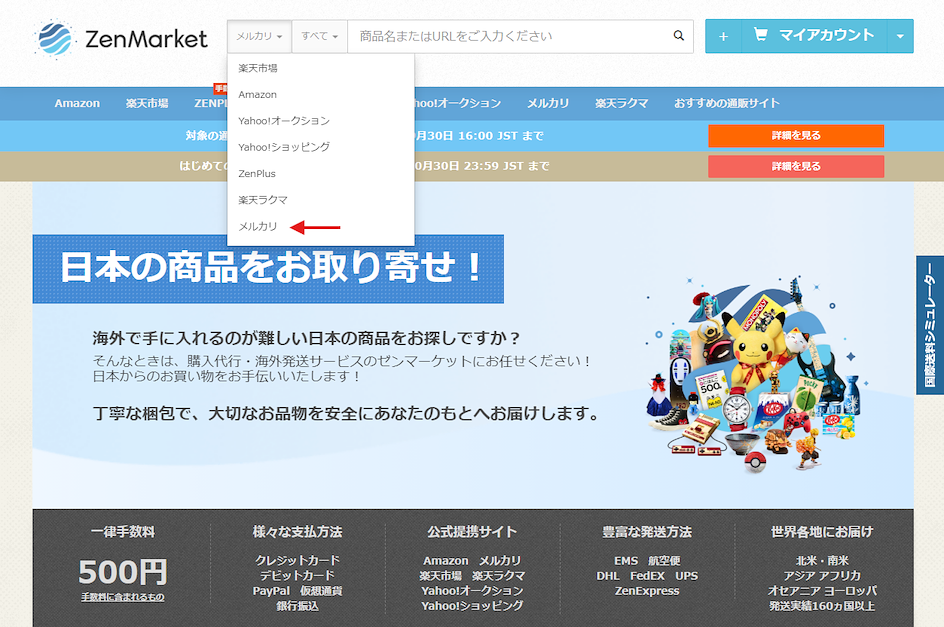Open 楽天ラクマ in the blue navigation bar
Image resolution: width=944 pixels, height=627 pixels.
point(621,103)
